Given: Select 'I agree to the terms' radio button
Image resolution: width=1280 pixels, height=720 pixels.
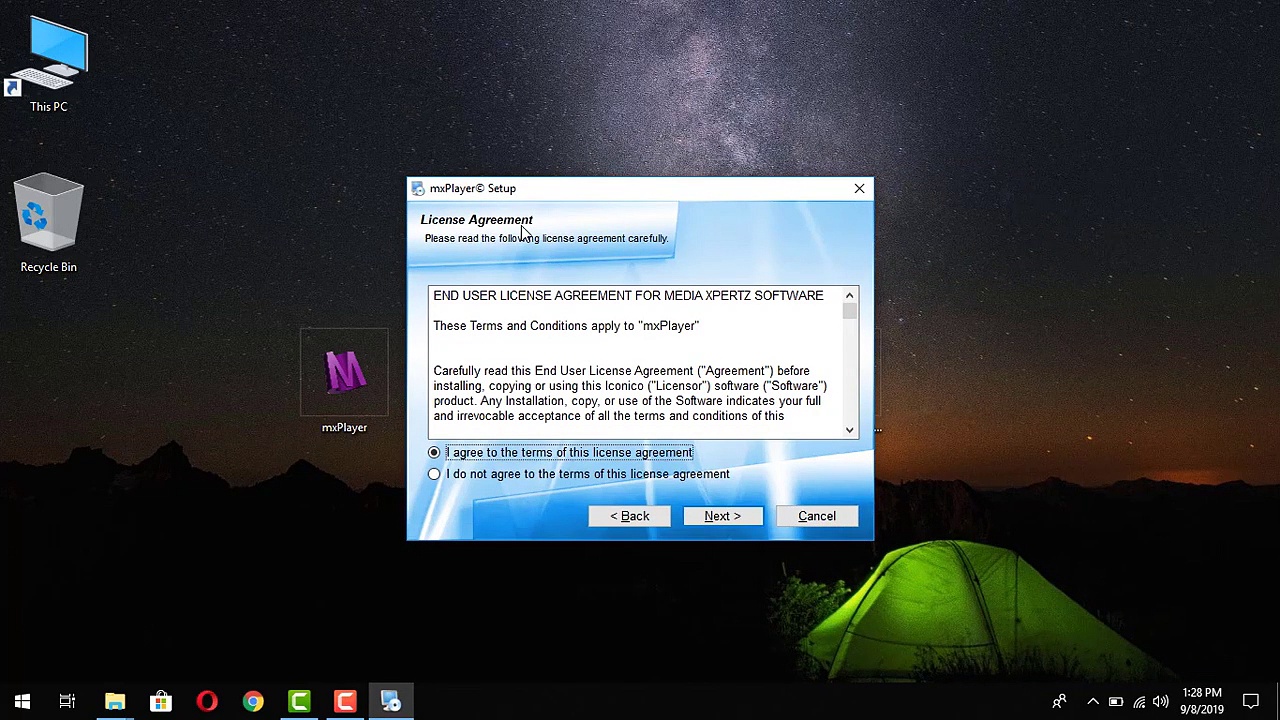Looking at the screenshot, I should pyautogui.click(x=434, y=453).
